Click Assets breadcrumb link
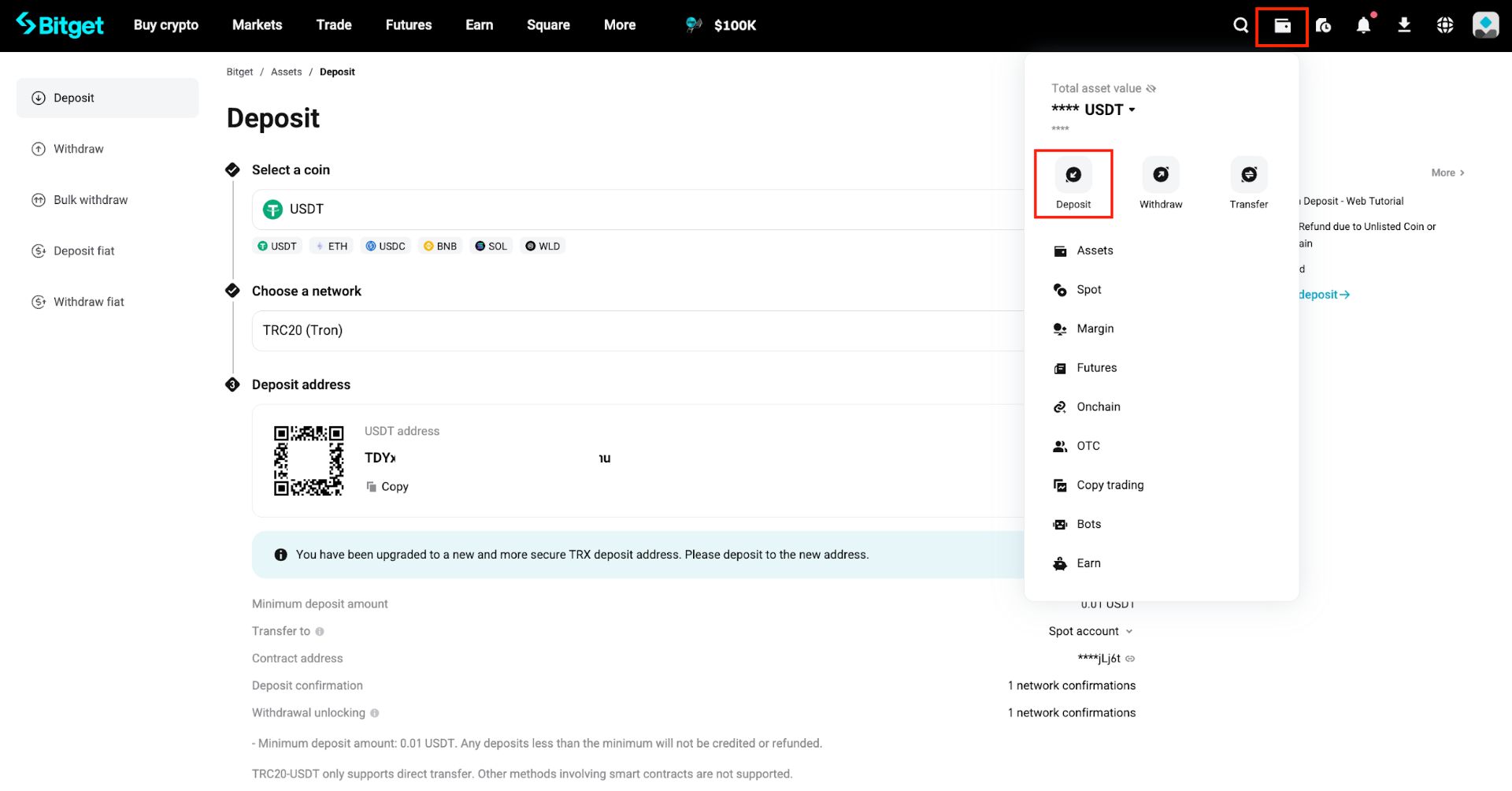Image resolution: width=1512 pixels, height=791 pixels. tap(286, 72)
